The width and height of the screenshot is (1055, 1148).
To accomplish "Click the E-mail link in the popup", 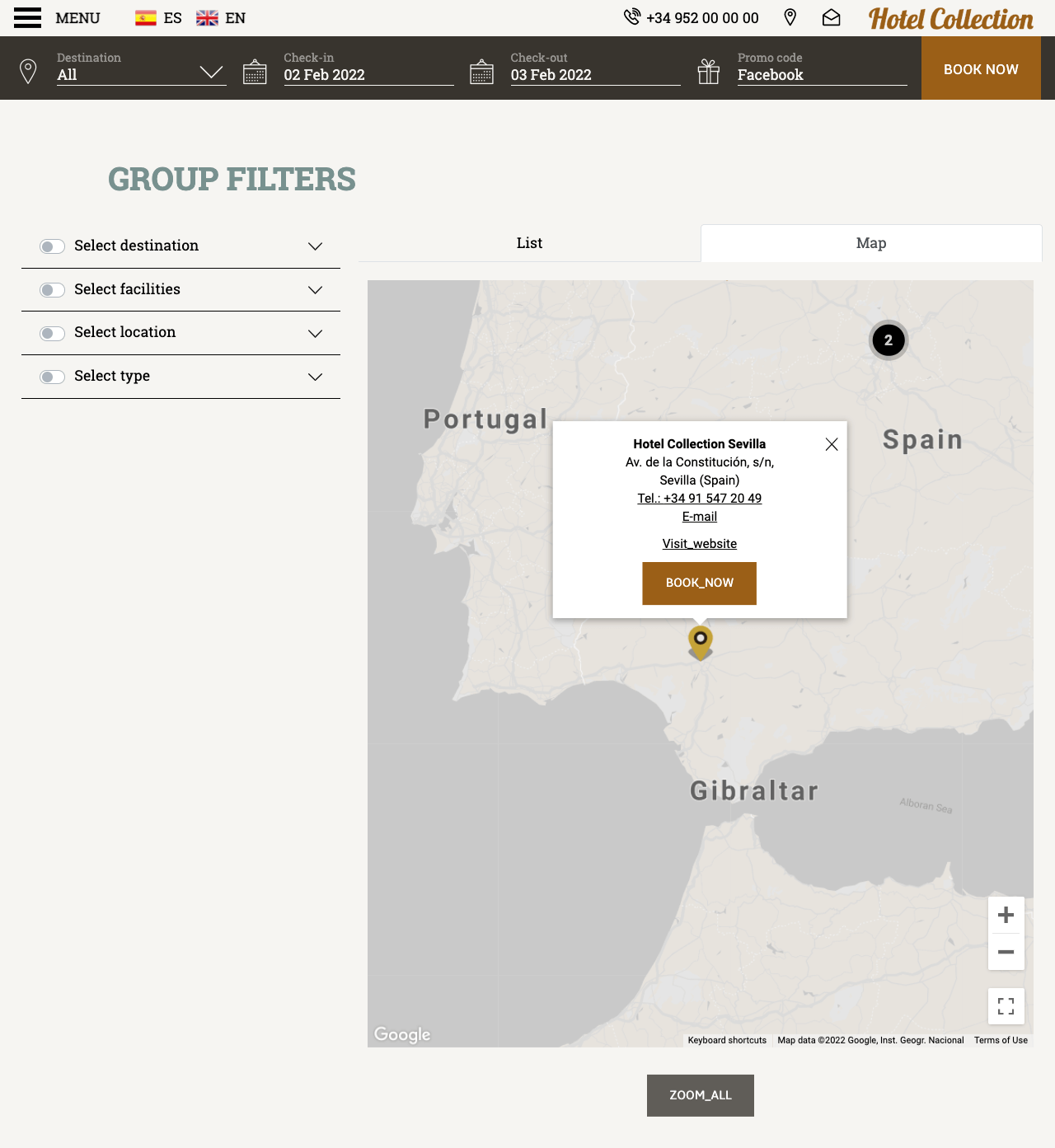I will 700,517.
